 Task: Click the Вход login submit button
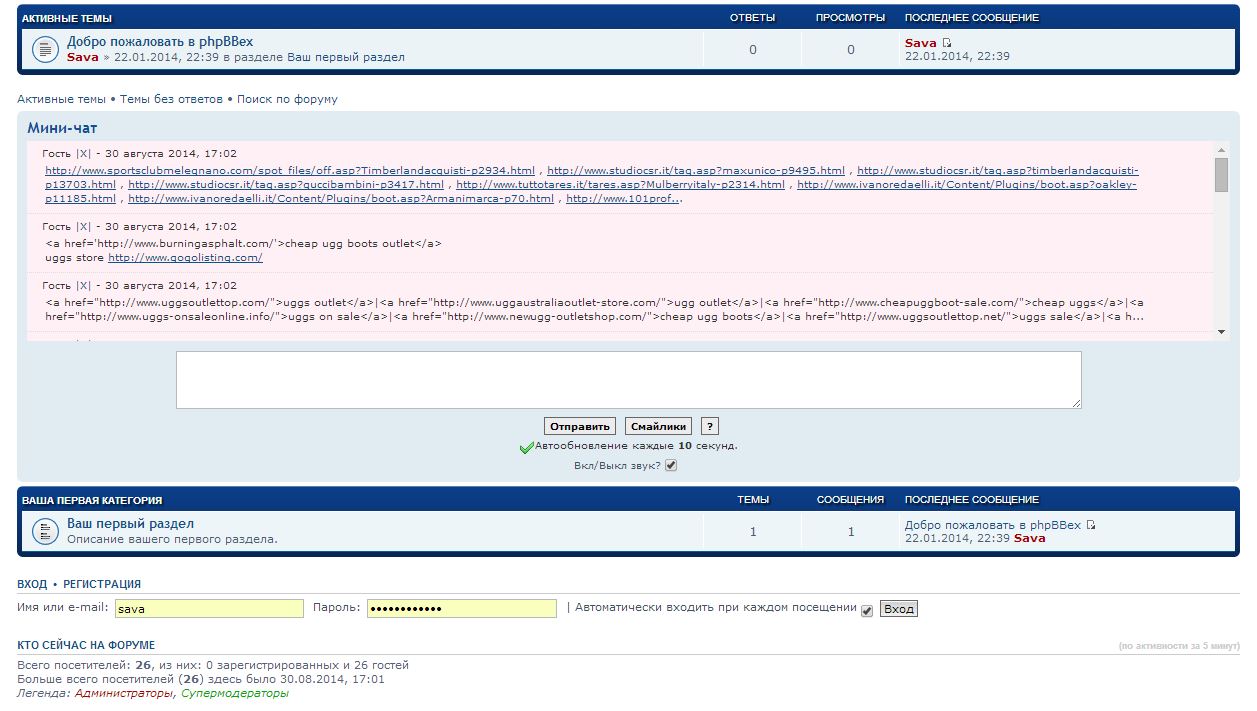(898, 609)
